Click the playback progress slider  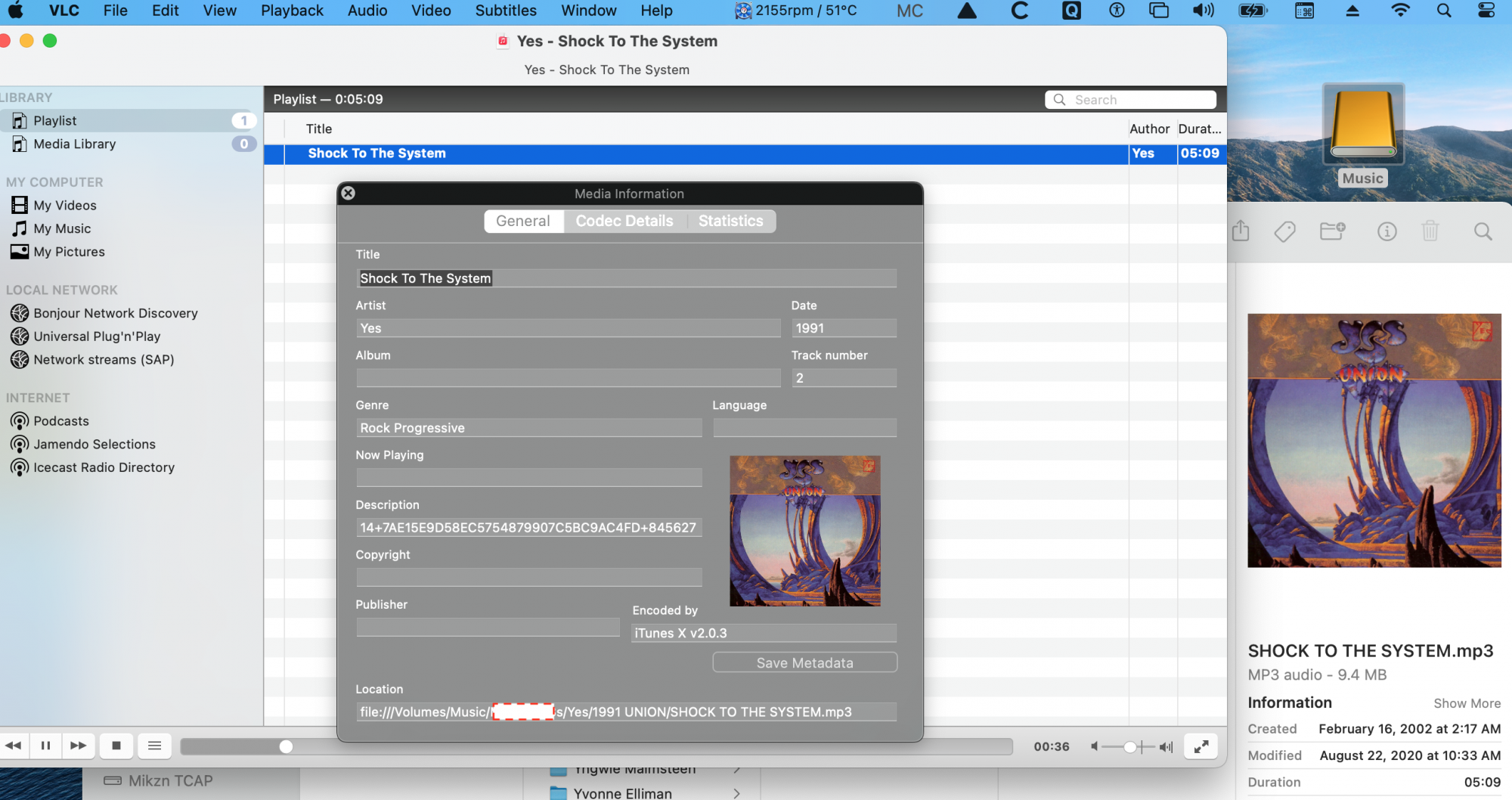[x=596, y=746]
